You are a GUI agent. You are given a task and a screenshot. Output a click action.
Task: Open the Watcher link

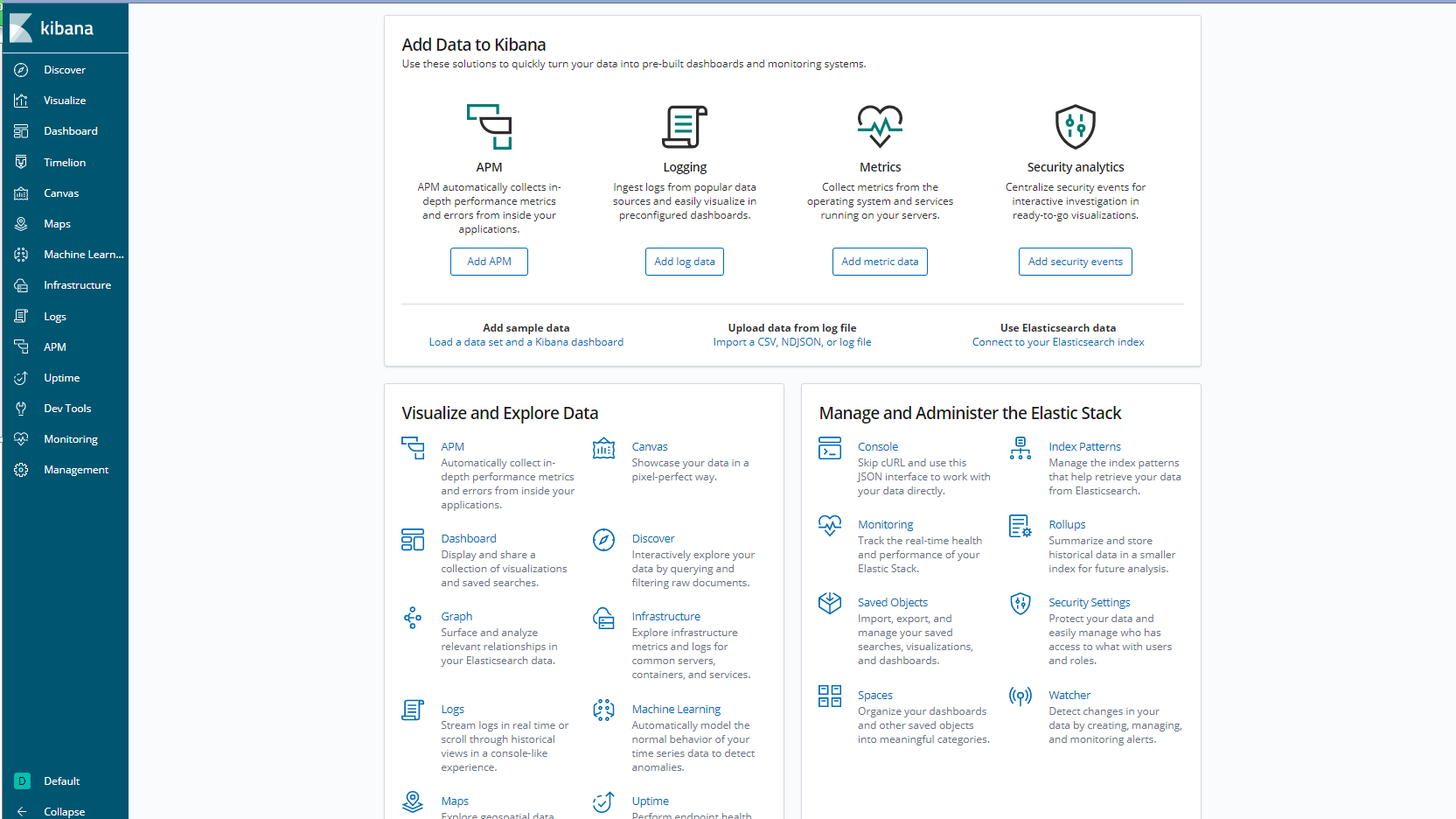(x=1069, y=696)
